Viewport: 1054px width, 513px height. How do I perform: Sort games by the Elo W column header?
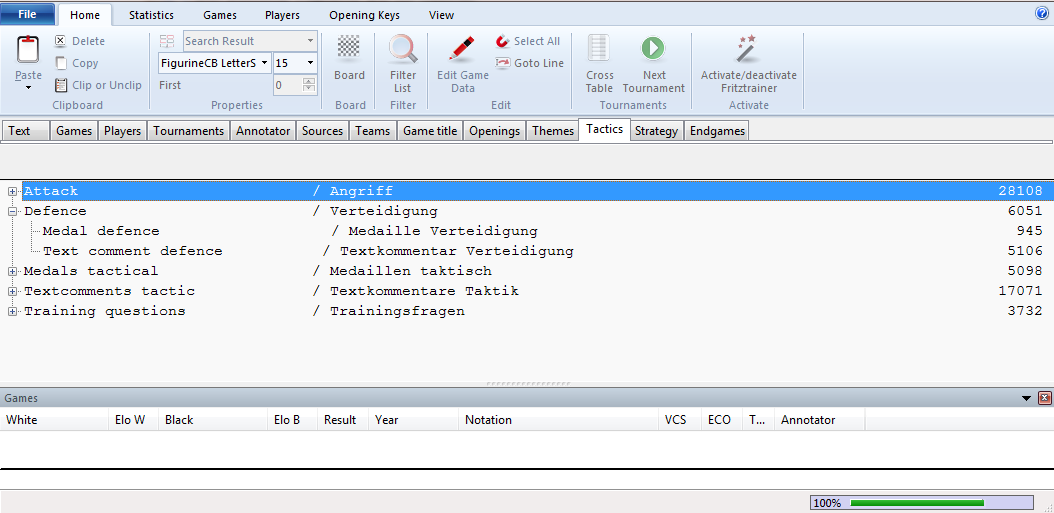coord(130,420)
